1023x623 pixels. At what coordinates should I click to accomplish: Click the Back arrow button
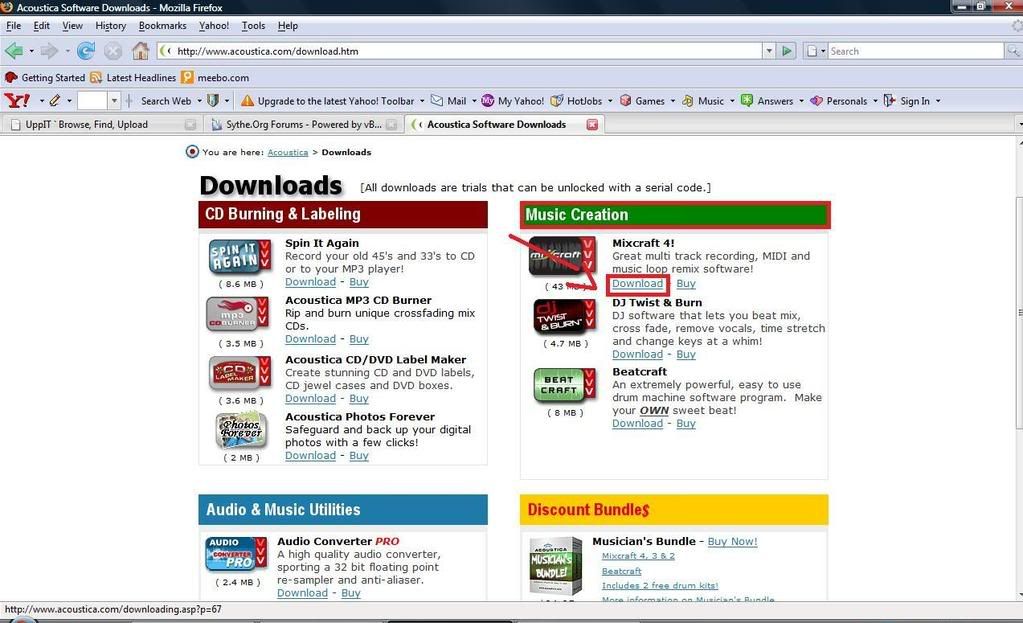pos(14,51)
